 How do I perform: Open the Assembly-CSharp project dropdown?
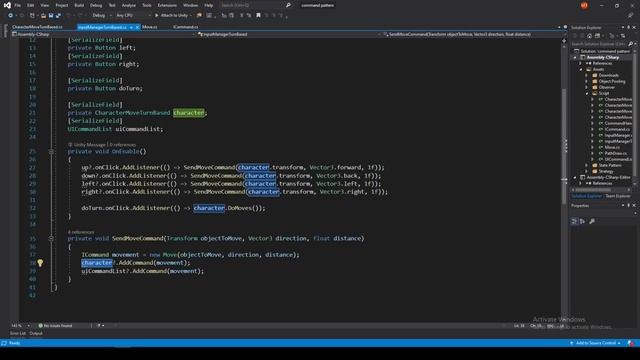(x=102, y=34)
